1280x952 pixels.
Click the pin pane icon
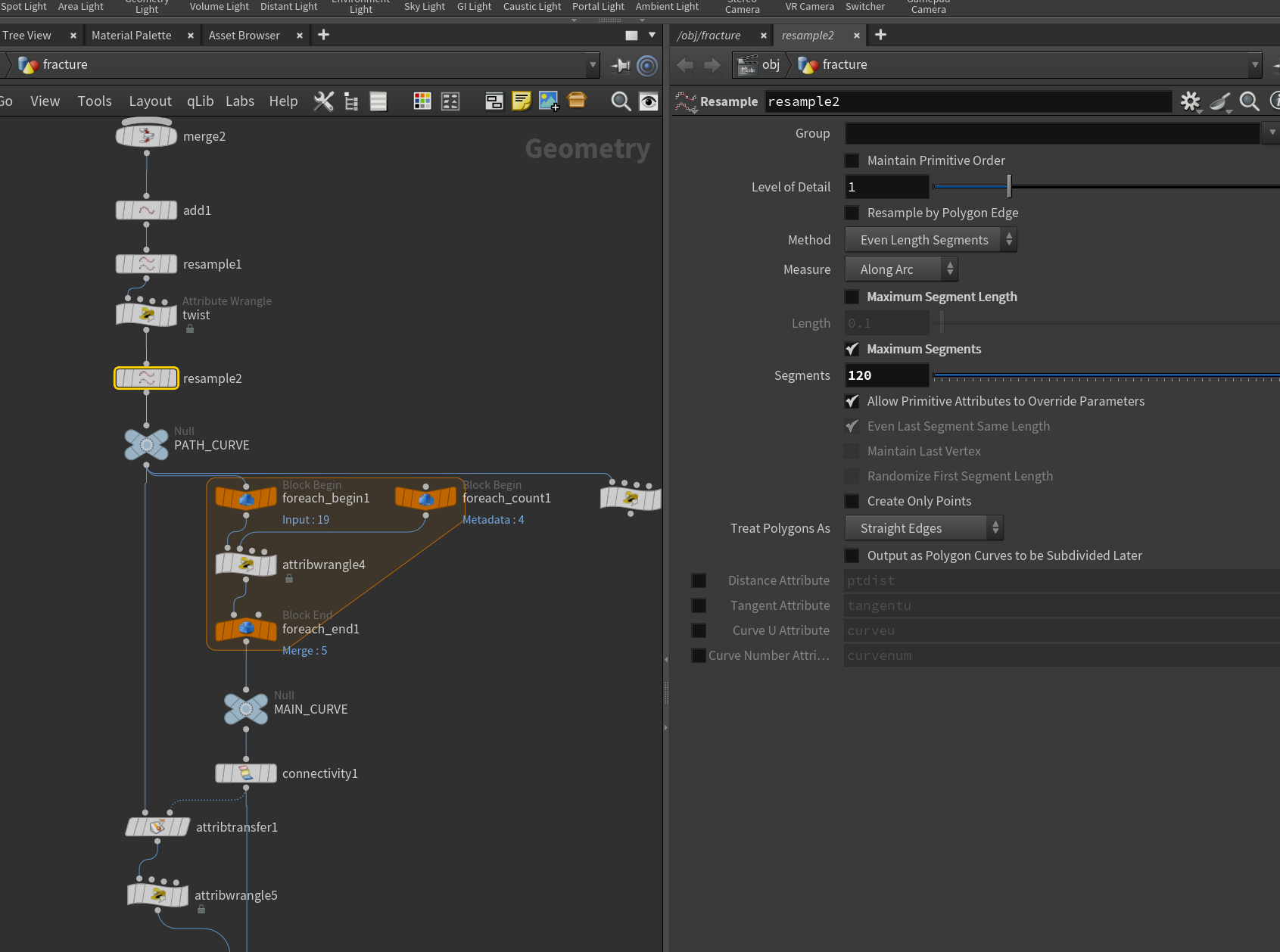(x=621, y=65)
